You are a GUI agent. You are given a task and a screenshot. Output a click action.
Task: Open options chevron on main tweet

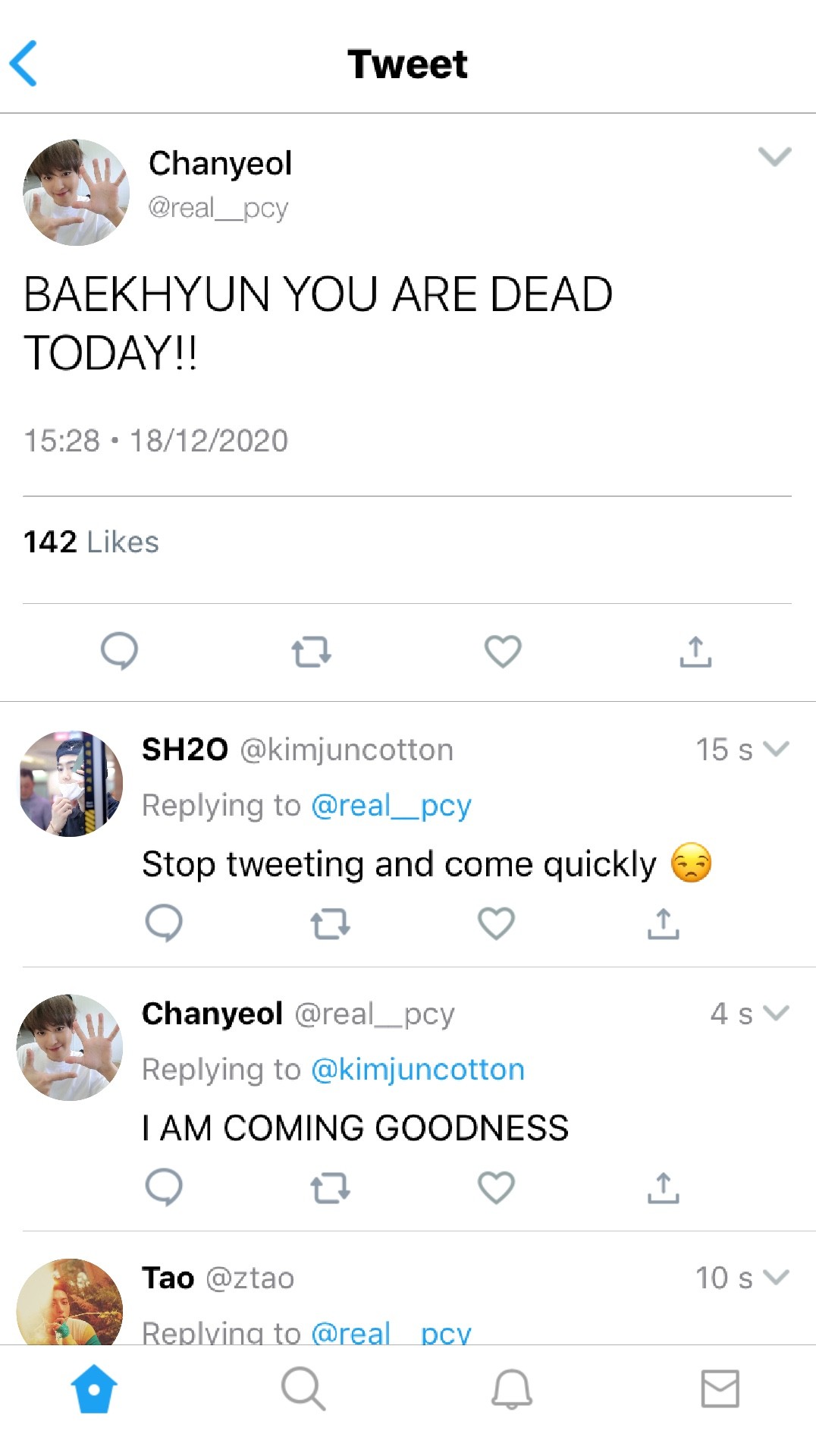(x=774, y=157)
